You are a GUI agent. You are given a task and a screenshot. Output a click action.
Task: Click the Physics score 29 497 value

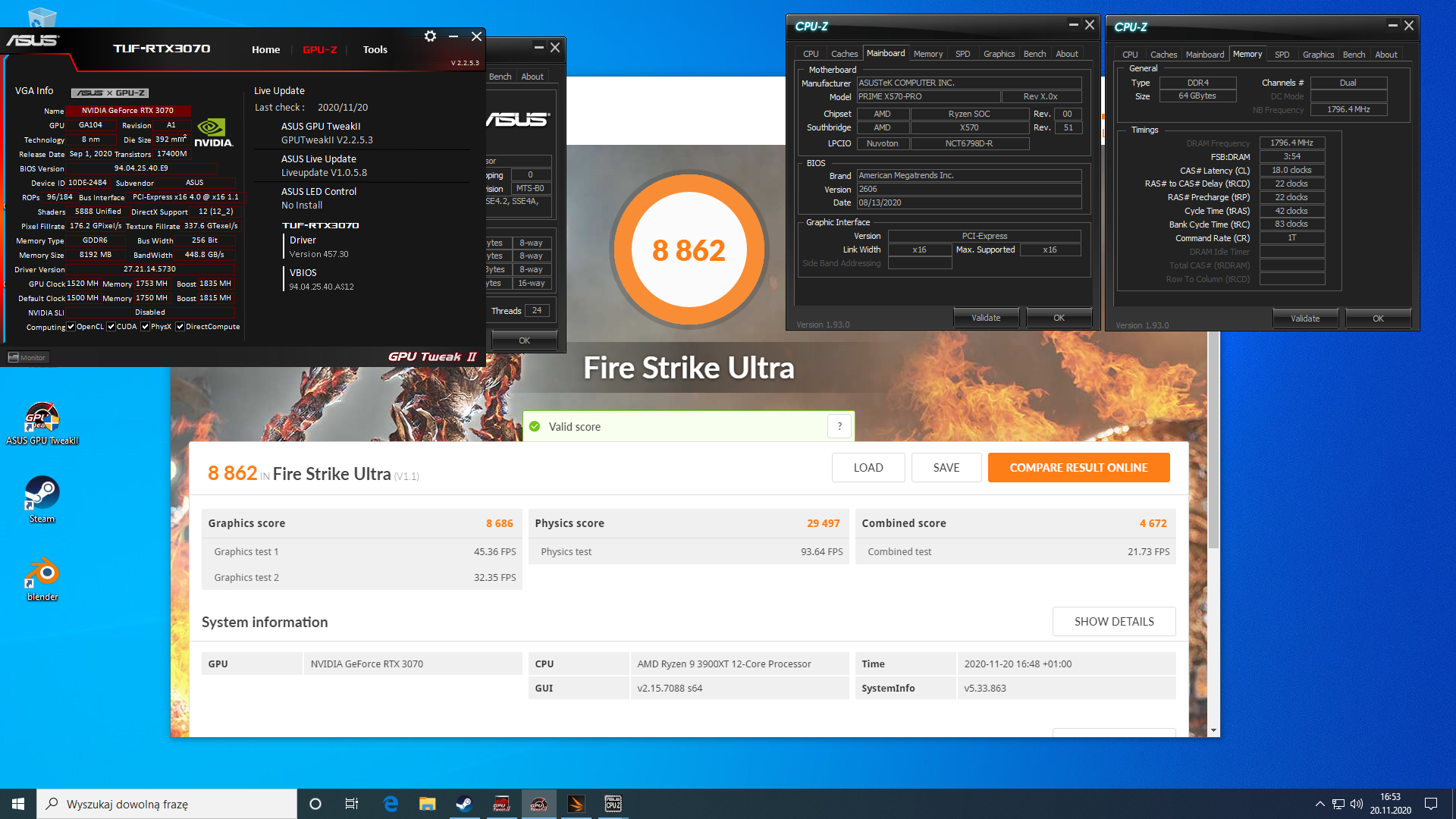[824, 523]
